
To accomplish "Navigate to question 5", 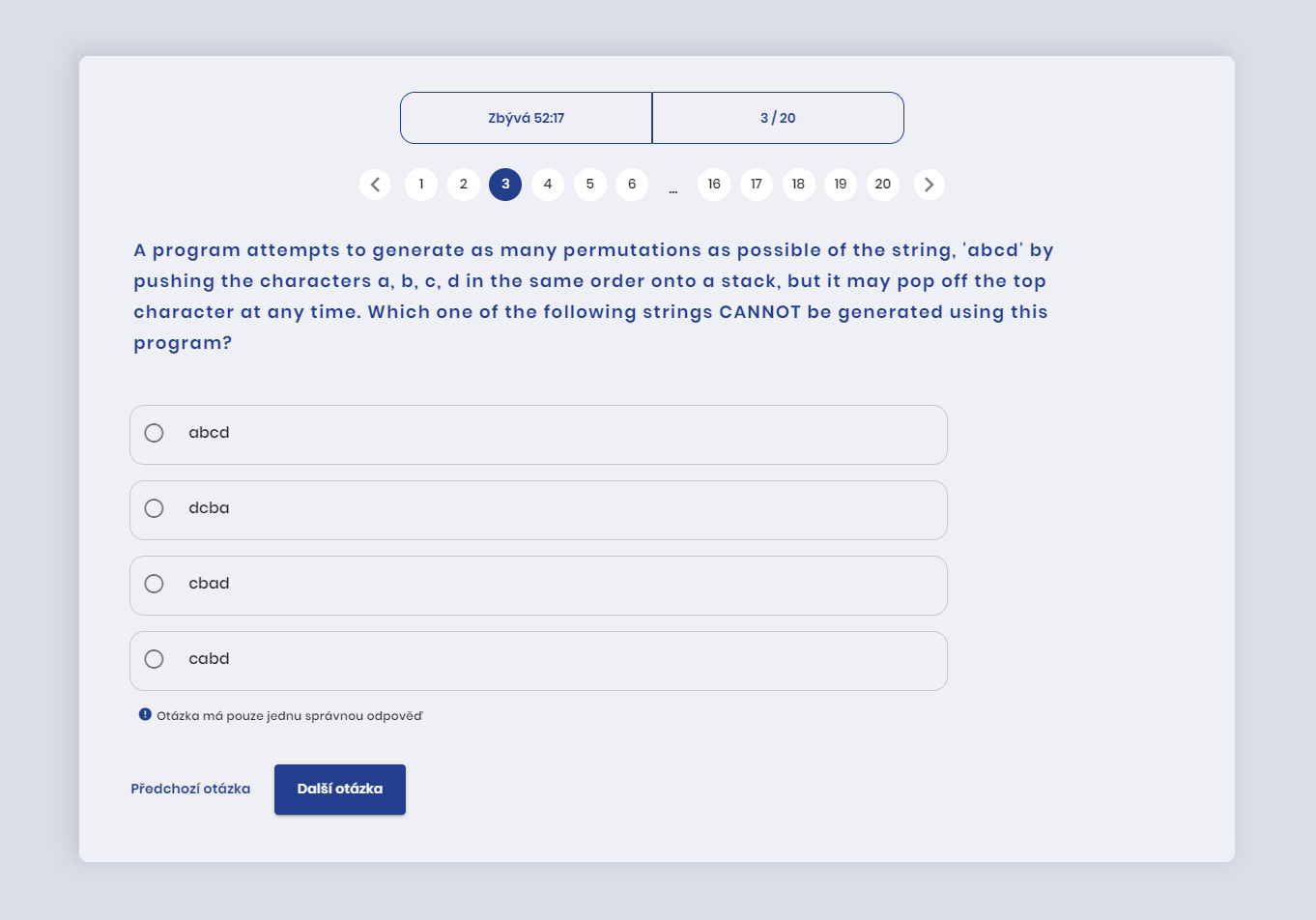I will (x=590, y=185).
